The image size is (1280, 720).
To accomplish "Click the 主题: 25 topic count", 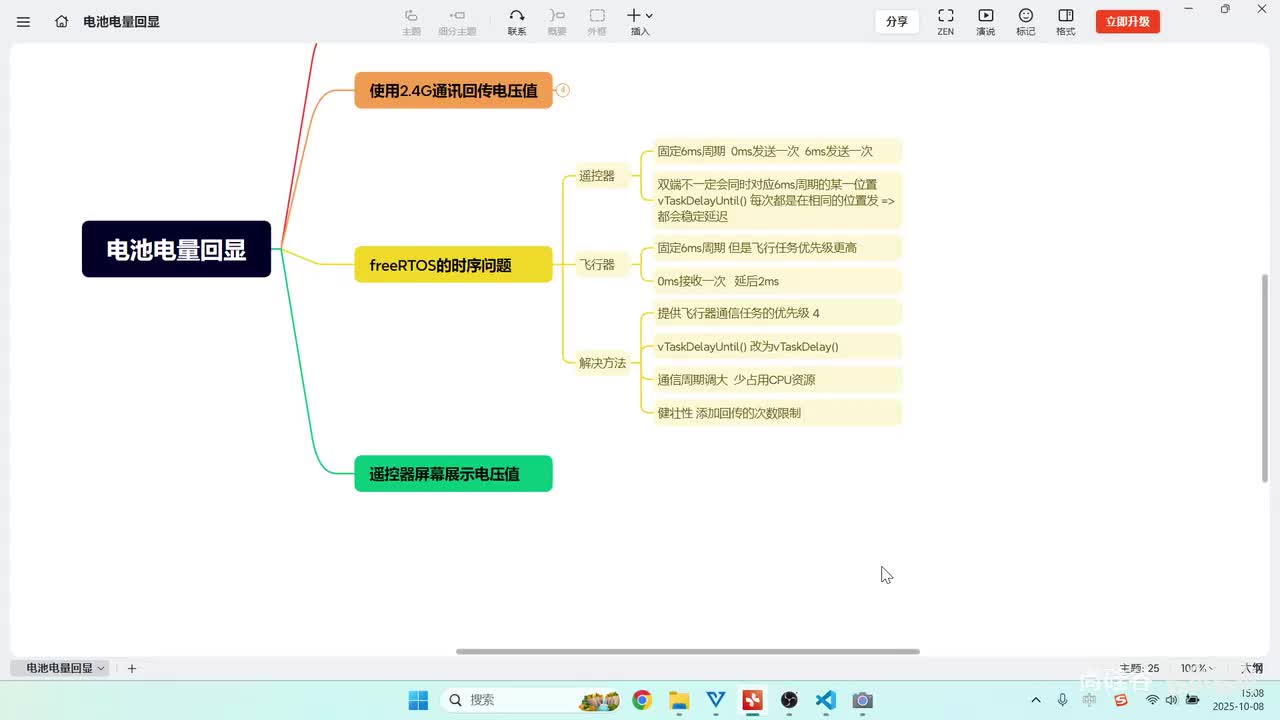I will (1140, 668).
